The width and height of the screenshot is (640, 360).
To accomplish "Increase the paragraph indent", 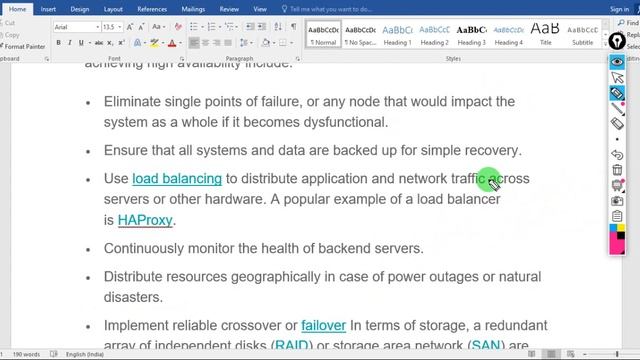I will click(262, 27).
